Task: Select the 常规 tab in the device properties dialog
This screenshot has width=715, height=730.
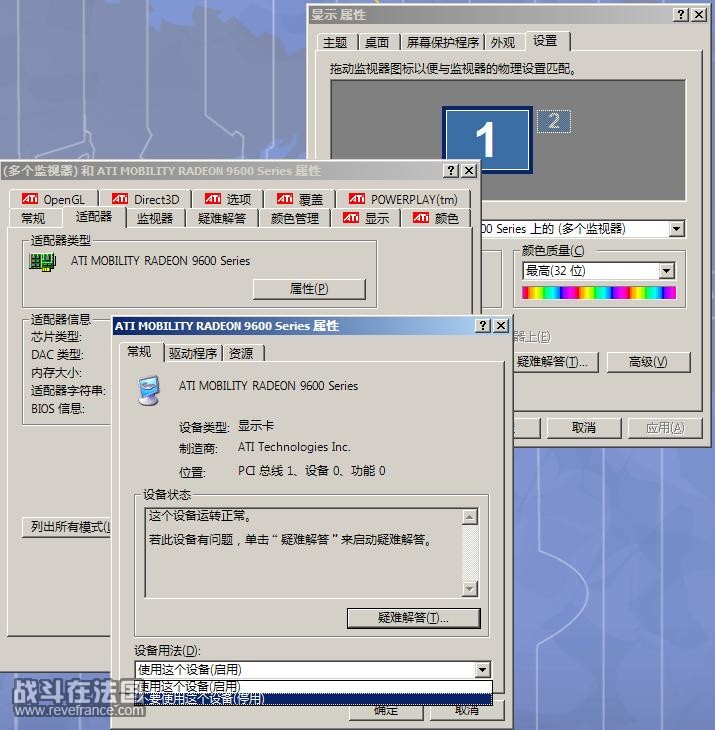Action: click(140, 351)
